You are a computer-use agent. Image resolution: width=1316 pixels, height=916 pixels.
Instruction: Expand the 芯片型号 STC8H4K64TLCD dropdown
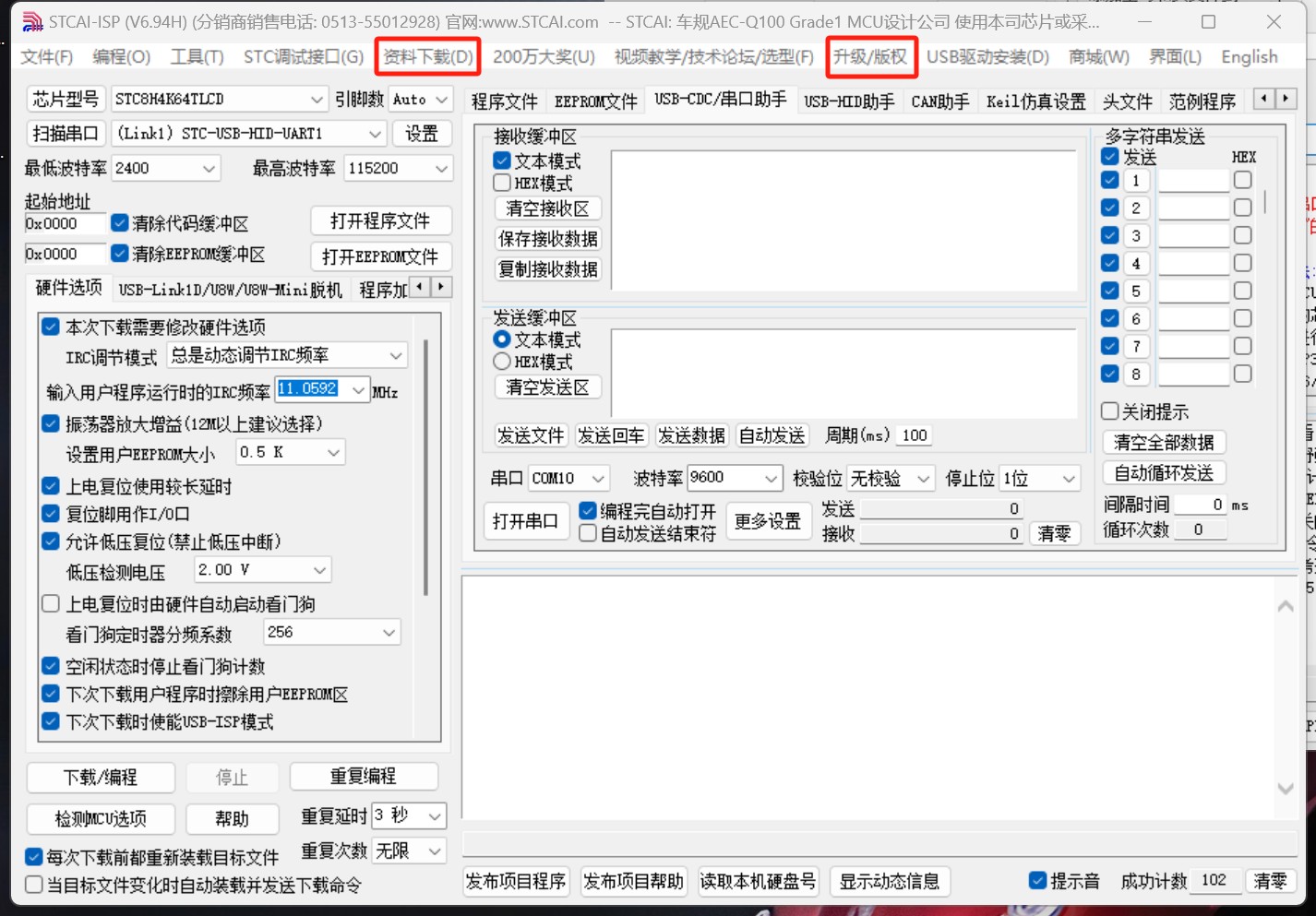click(x=317, y=99)
